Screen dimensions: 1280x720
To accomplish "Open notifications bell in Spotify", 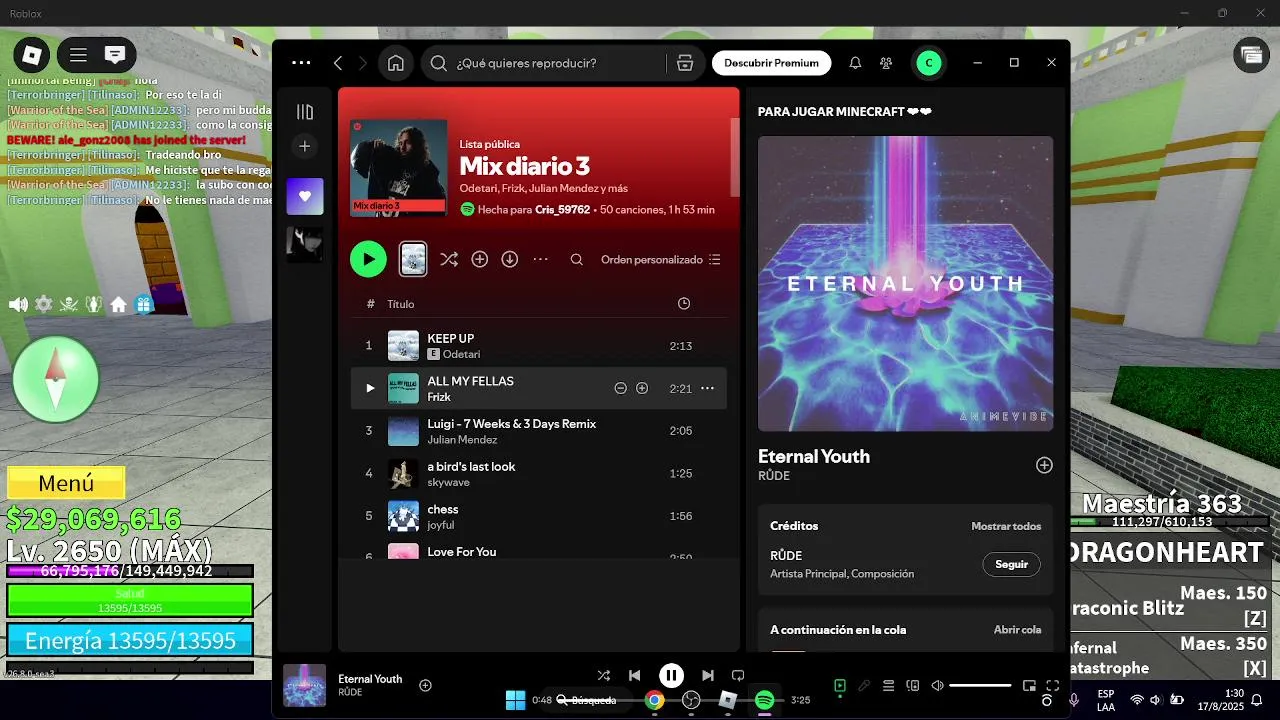I will coord(855,63).
